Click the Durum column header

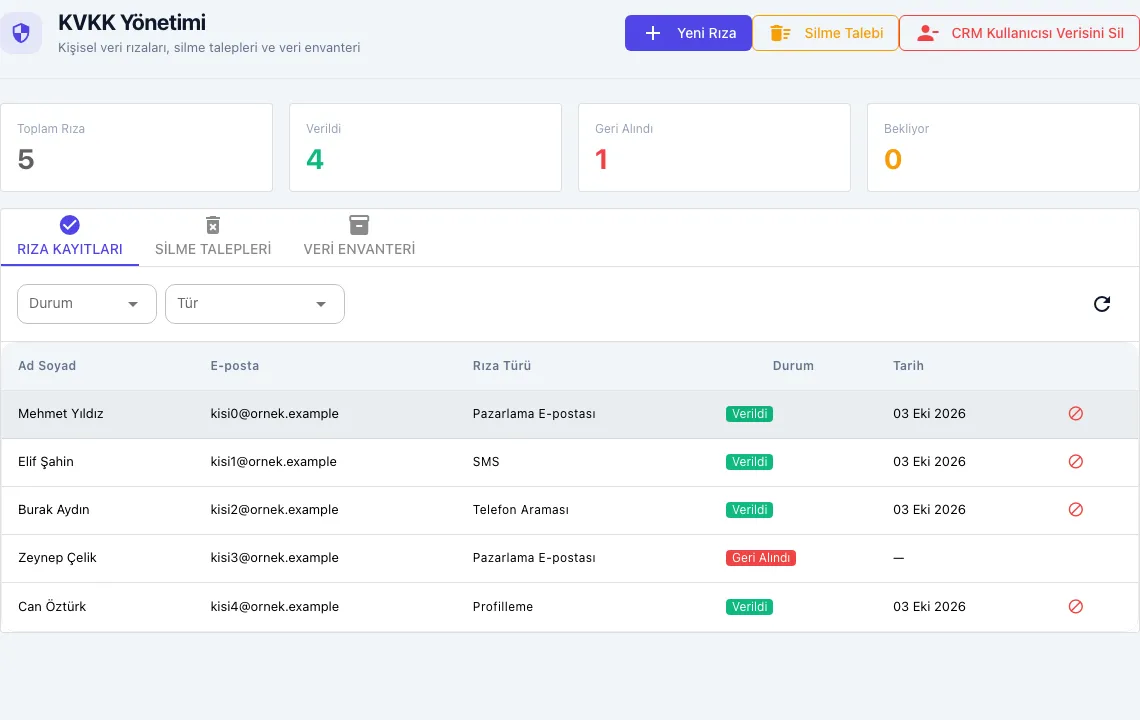point(793,366)
